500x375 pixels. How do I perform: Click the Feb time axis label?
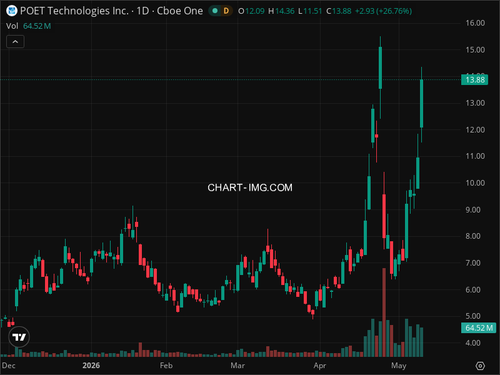pyautogui.click(x=166, y=365)
